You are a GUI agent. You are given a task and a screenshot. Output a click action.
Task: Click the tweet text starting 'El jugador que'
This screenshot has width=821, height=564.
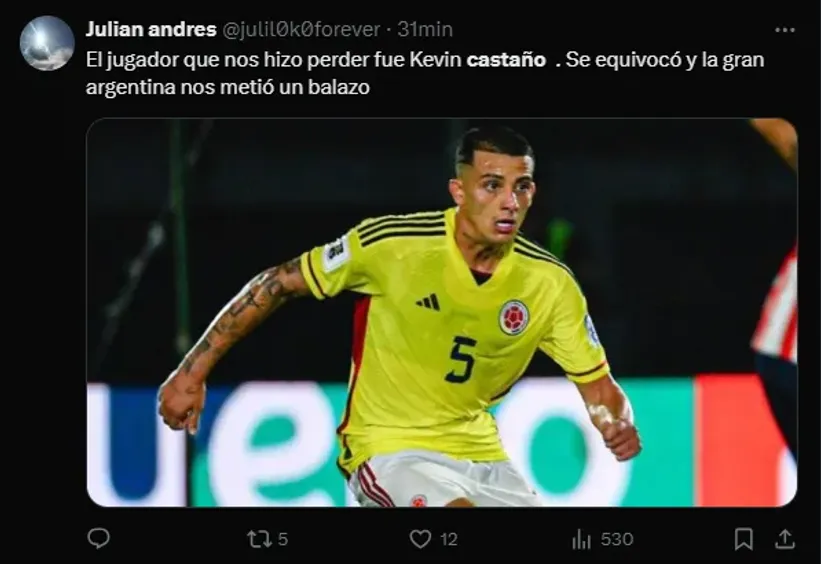425,73
